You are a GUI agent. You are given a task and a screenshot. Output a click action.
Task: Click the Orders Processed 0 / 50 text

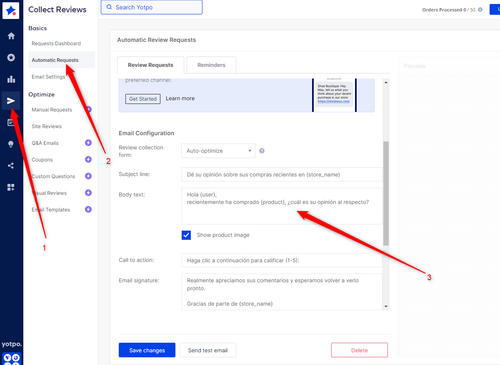pos(449,10)
